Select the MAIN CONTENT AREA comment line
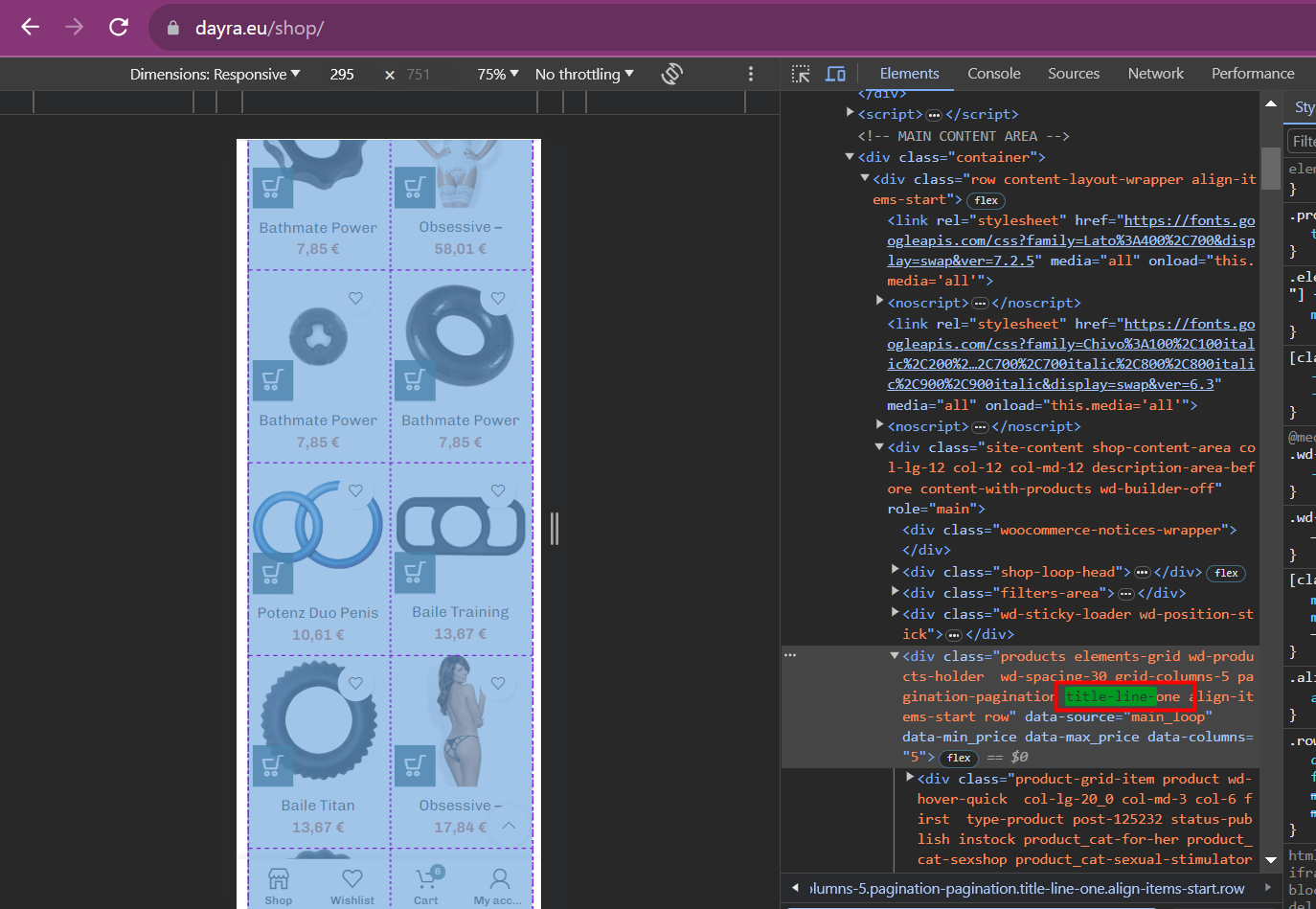Screen dimensions: 1316x909 [964, 136]
